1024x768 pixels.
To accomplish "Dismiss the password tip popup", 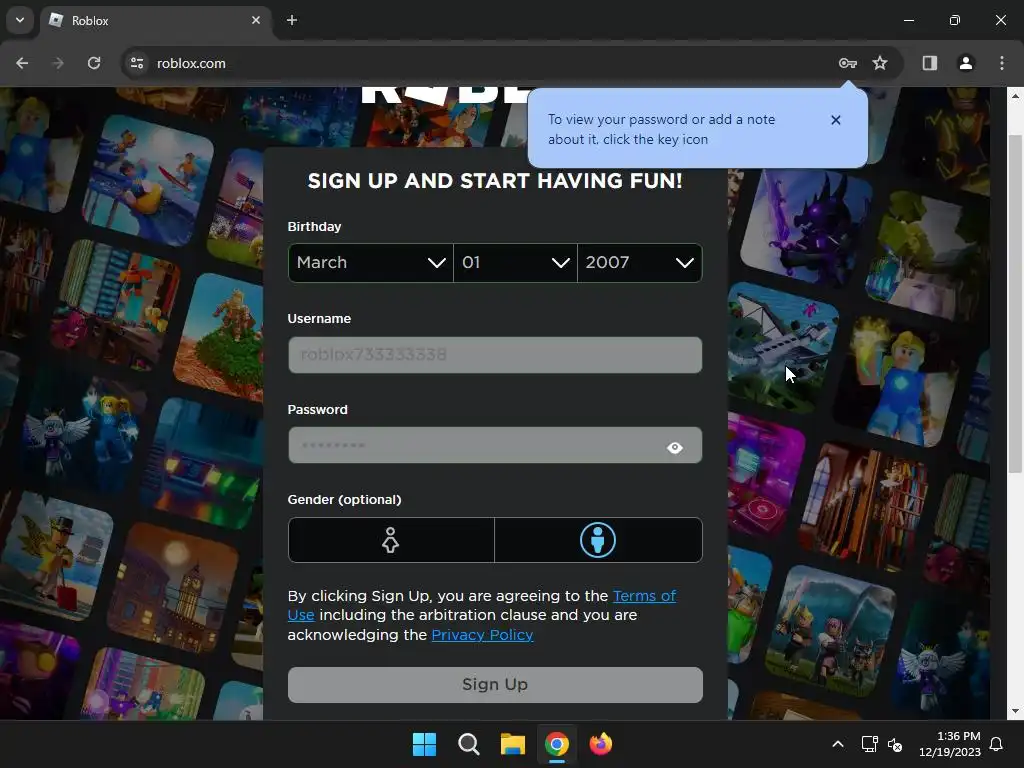I will (836, 120).
